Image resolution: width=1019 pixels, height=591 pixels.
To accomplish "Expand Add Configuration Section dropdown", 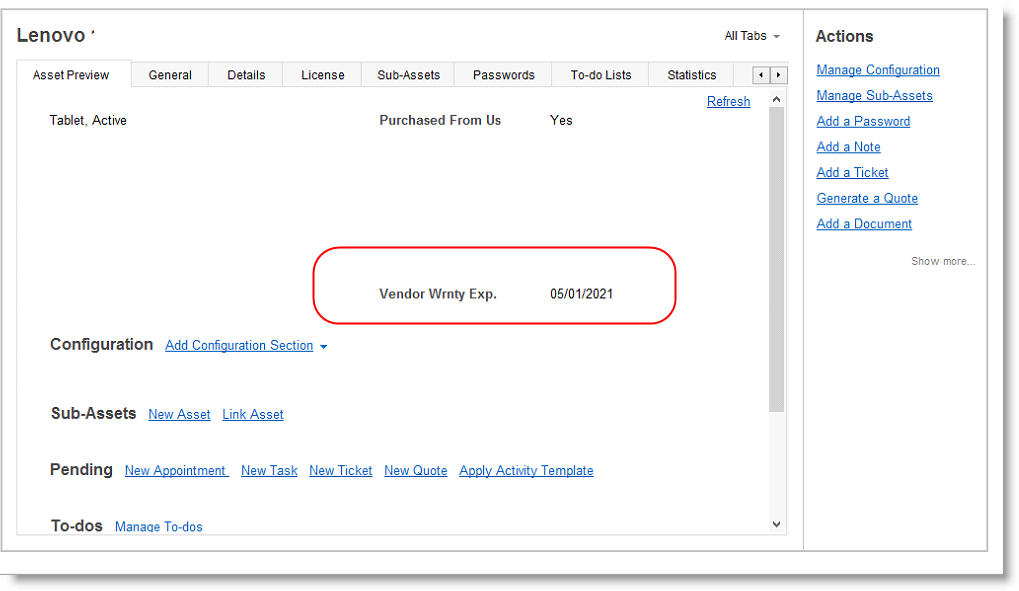I will point(246,346).
